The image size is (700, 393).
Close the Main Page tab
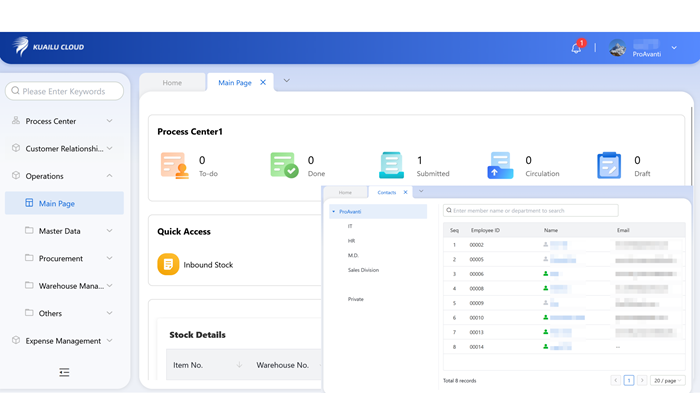[x=263, y=82]
